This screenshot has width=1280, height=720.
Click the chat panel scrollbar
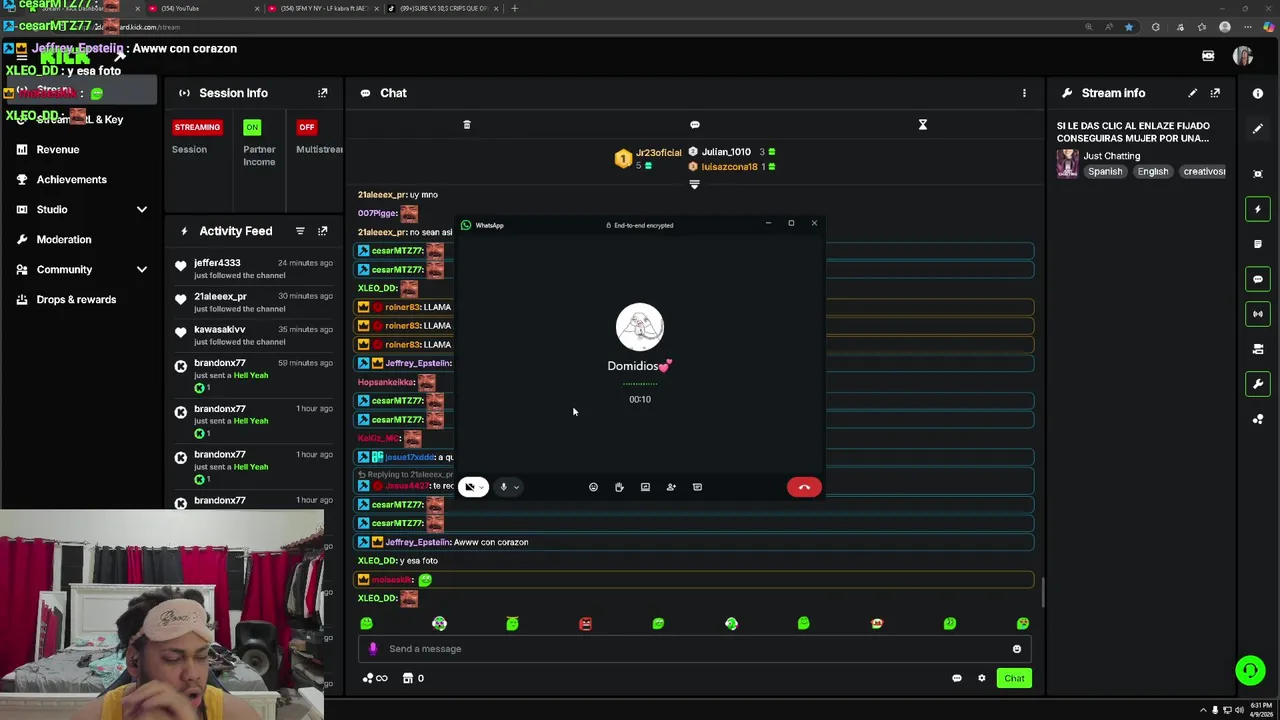point(1042,592)
